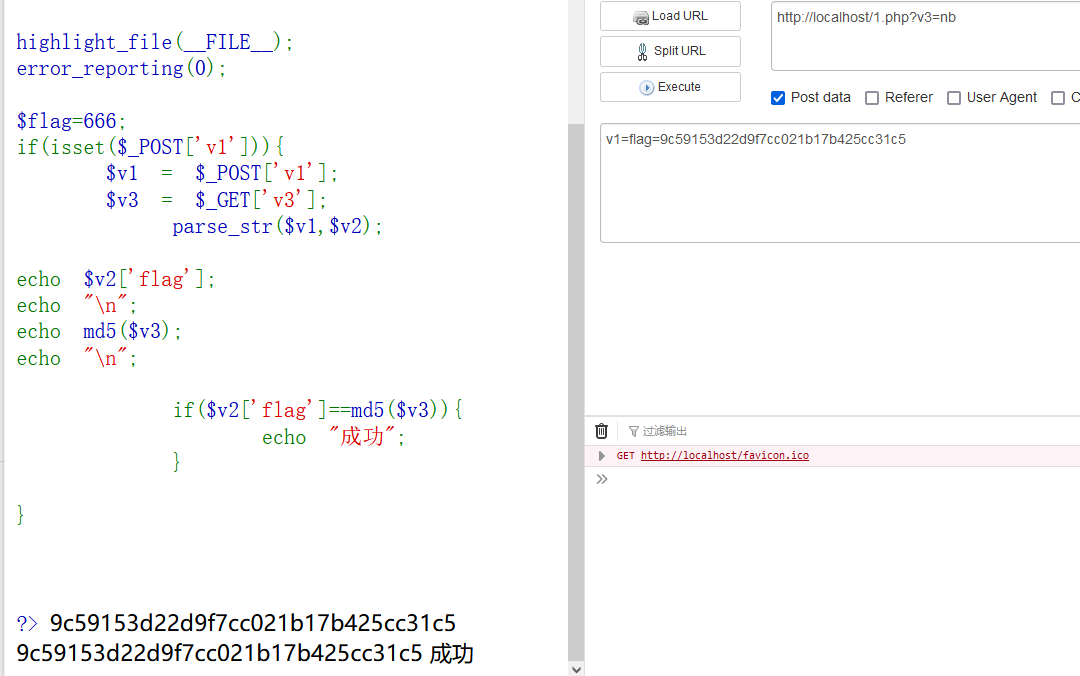
Task: Click the echo "成功" code line
Action: (333, 437)
